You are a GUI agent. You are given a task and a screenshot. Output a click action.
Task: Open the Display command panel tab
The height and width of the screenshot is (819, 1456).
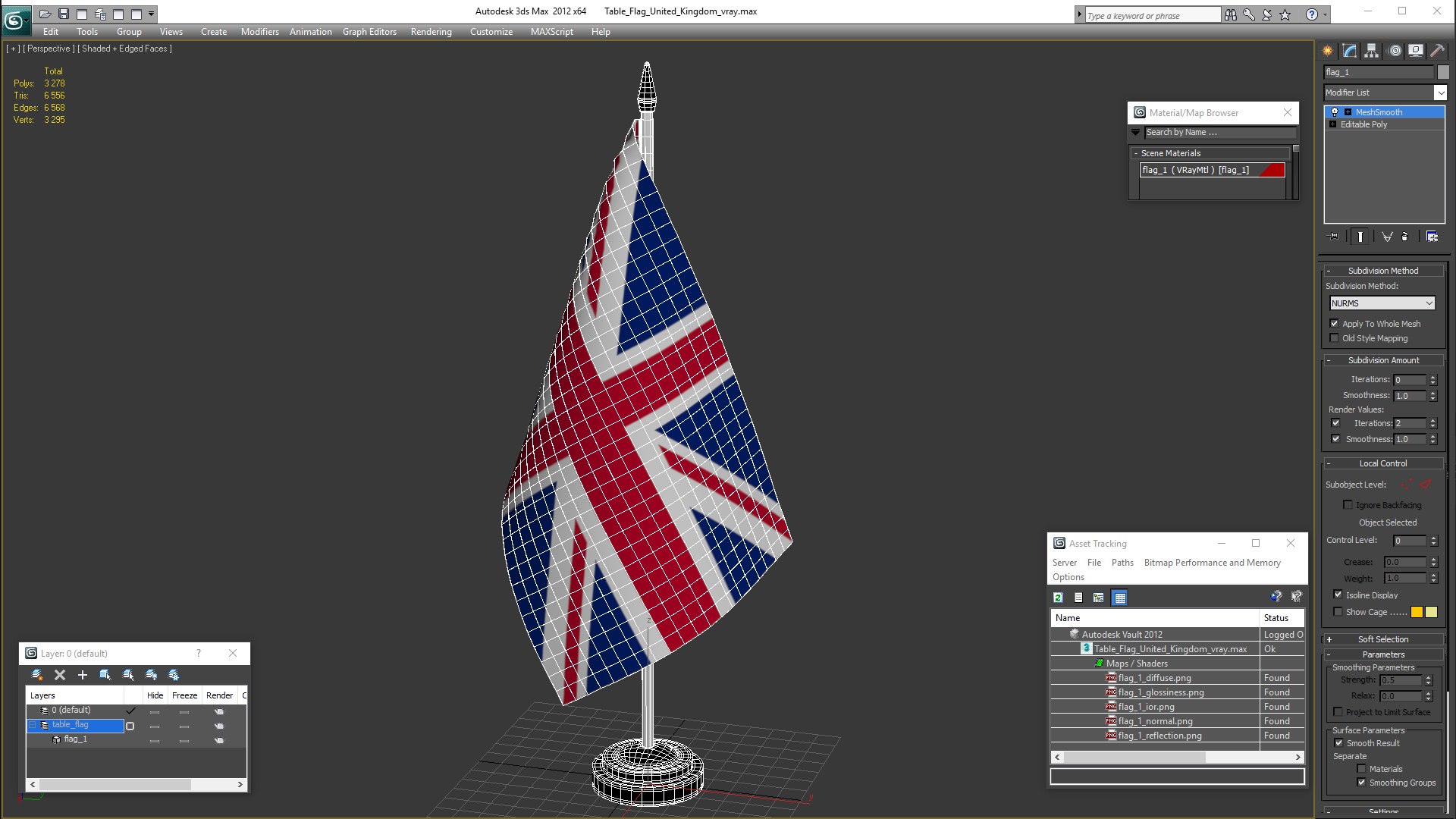tap(1416, 51)
